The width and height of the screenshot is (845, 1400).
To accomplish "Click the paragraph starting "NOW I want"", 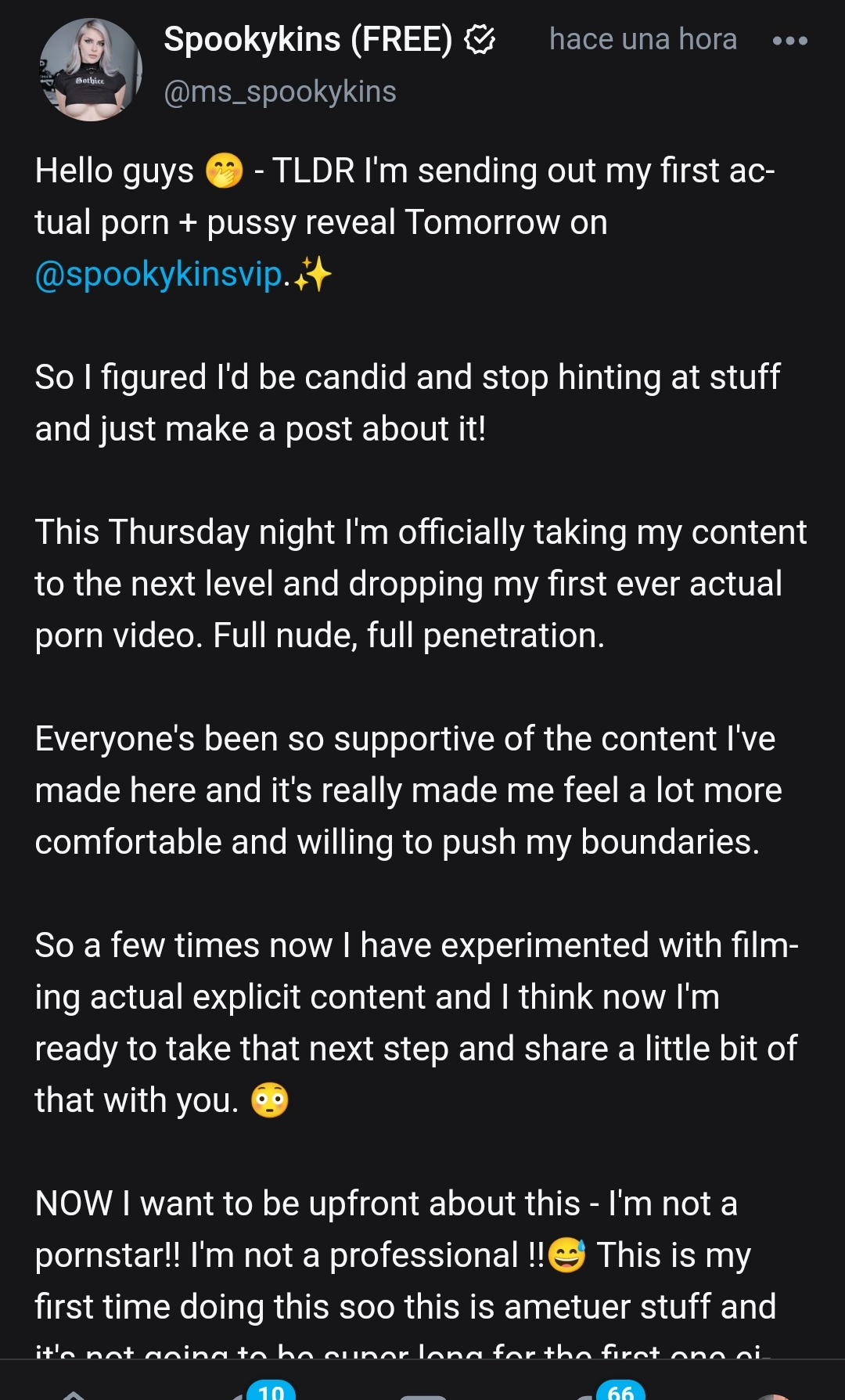I will point(405,1255).
